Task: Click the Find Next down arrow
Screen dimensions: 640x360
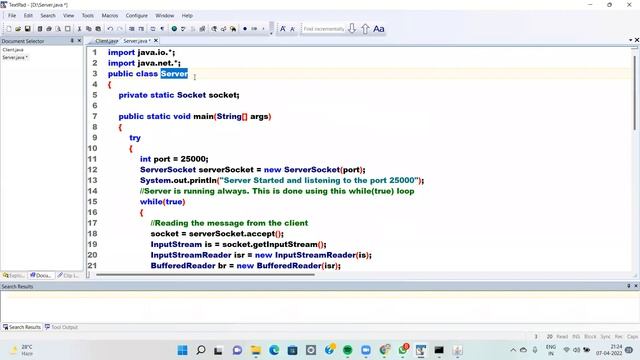Action: (352, 29)
